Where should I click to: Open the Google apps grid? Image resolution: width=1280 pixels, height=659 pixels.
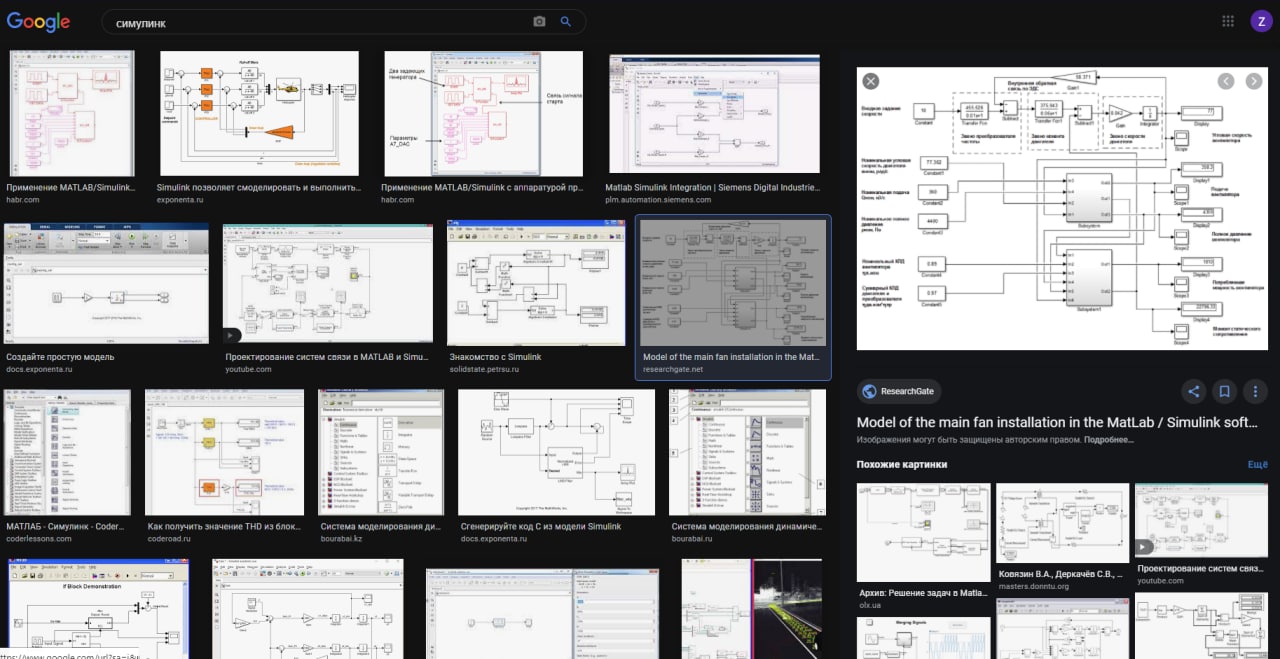click(1228, 21)
